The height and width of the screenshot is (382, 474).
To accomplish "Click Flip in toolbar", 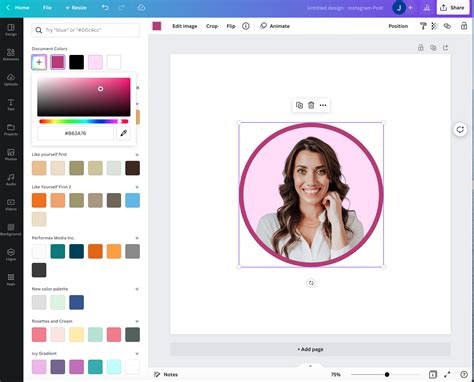I will (231, 26).
